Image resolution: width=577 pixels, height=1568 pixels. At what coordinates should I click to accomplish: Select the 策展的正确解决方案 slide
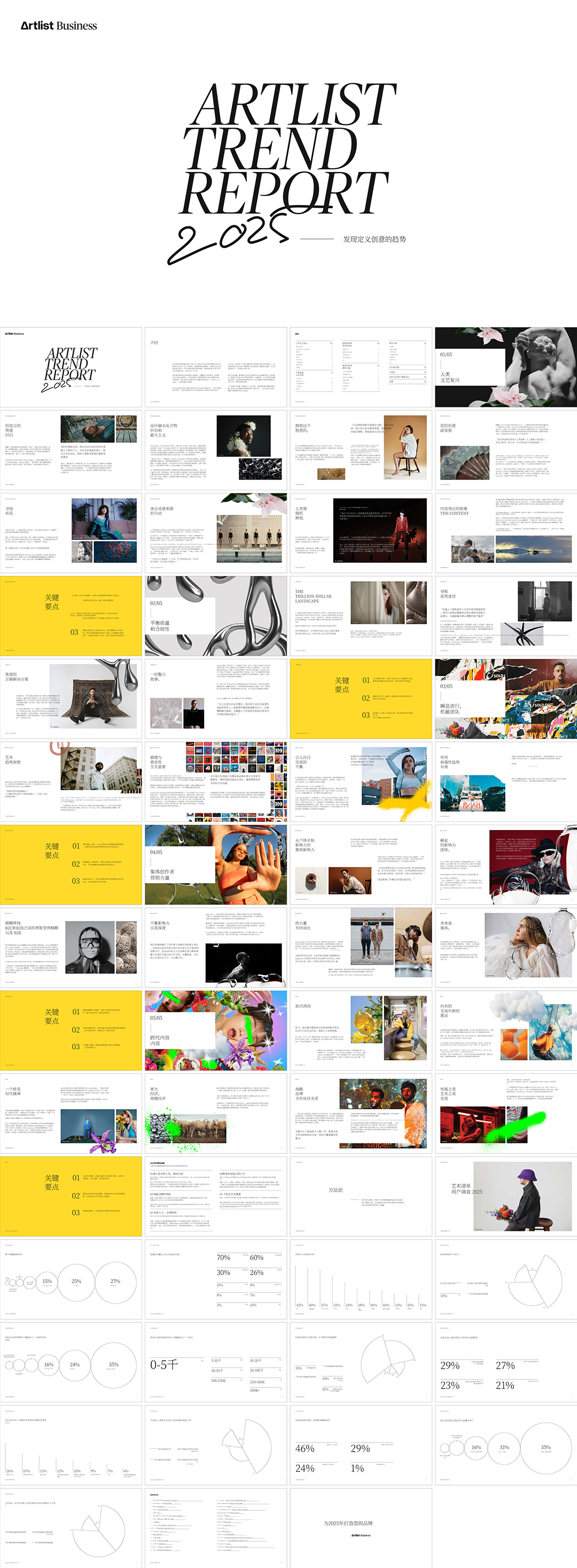pos(71,699)
